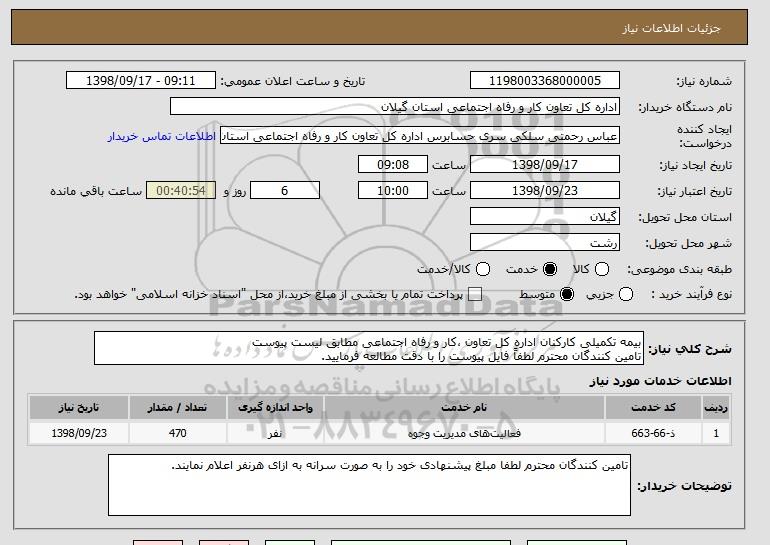
Task: Choose the جزیی purchase type radio
Action: (626, 294)
